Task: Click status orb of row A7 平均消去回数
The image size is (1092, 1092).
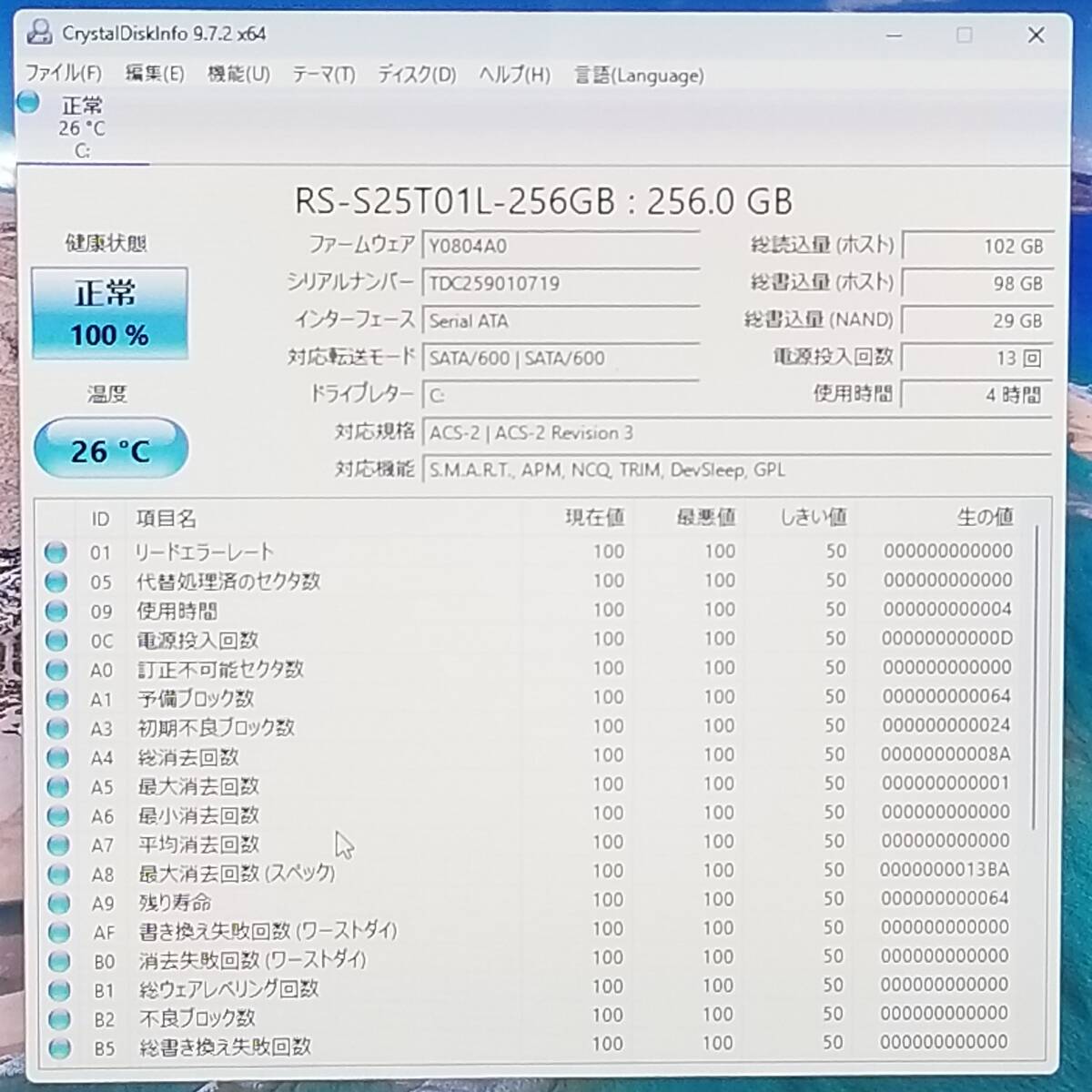Action: click(x=58, y=844)
